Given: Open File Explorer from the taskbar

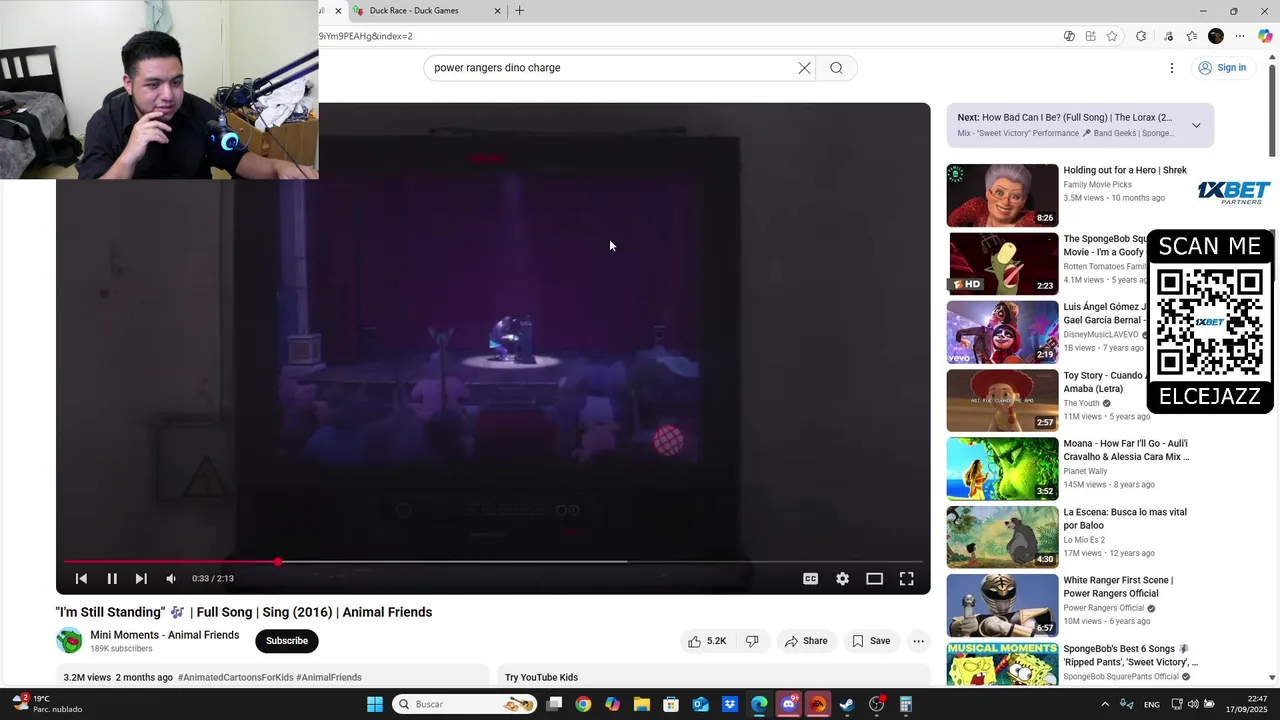Looking at the screenshot, I should pos(642,704).
